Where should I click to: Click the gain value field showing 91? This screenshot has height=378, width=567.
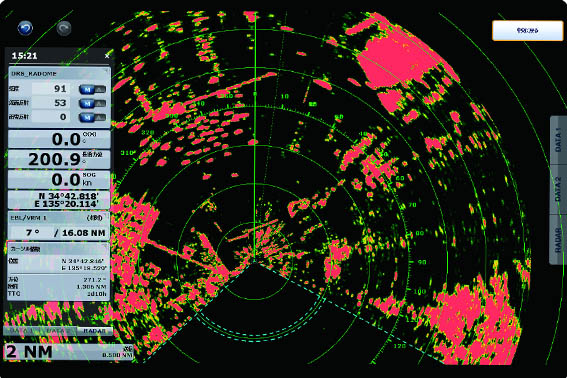pos(51,89)
